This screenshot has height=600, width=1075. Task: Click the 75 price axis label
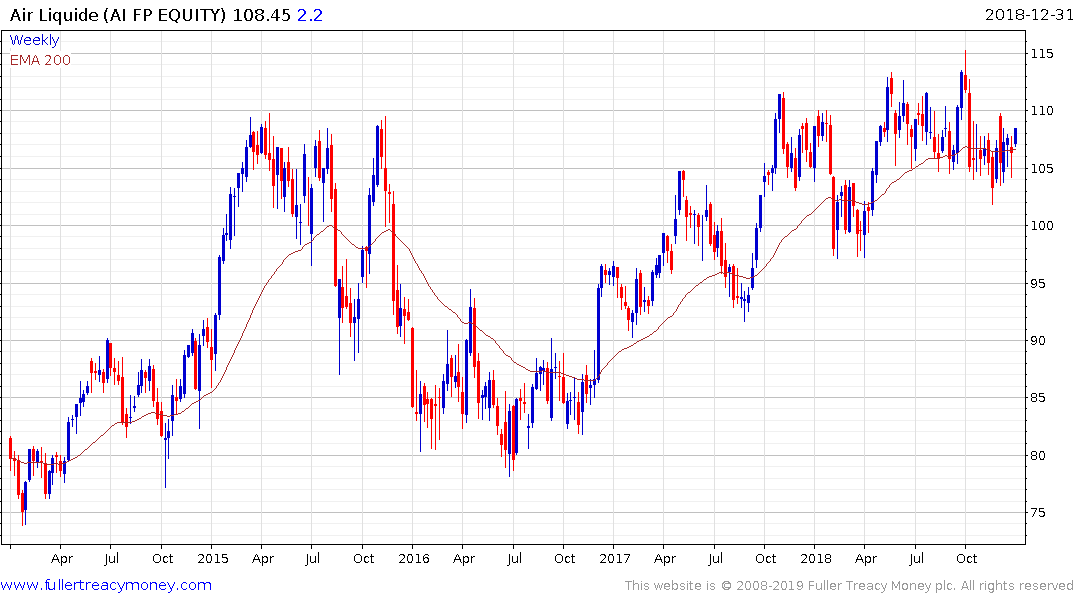click(x=1038, y=513)
